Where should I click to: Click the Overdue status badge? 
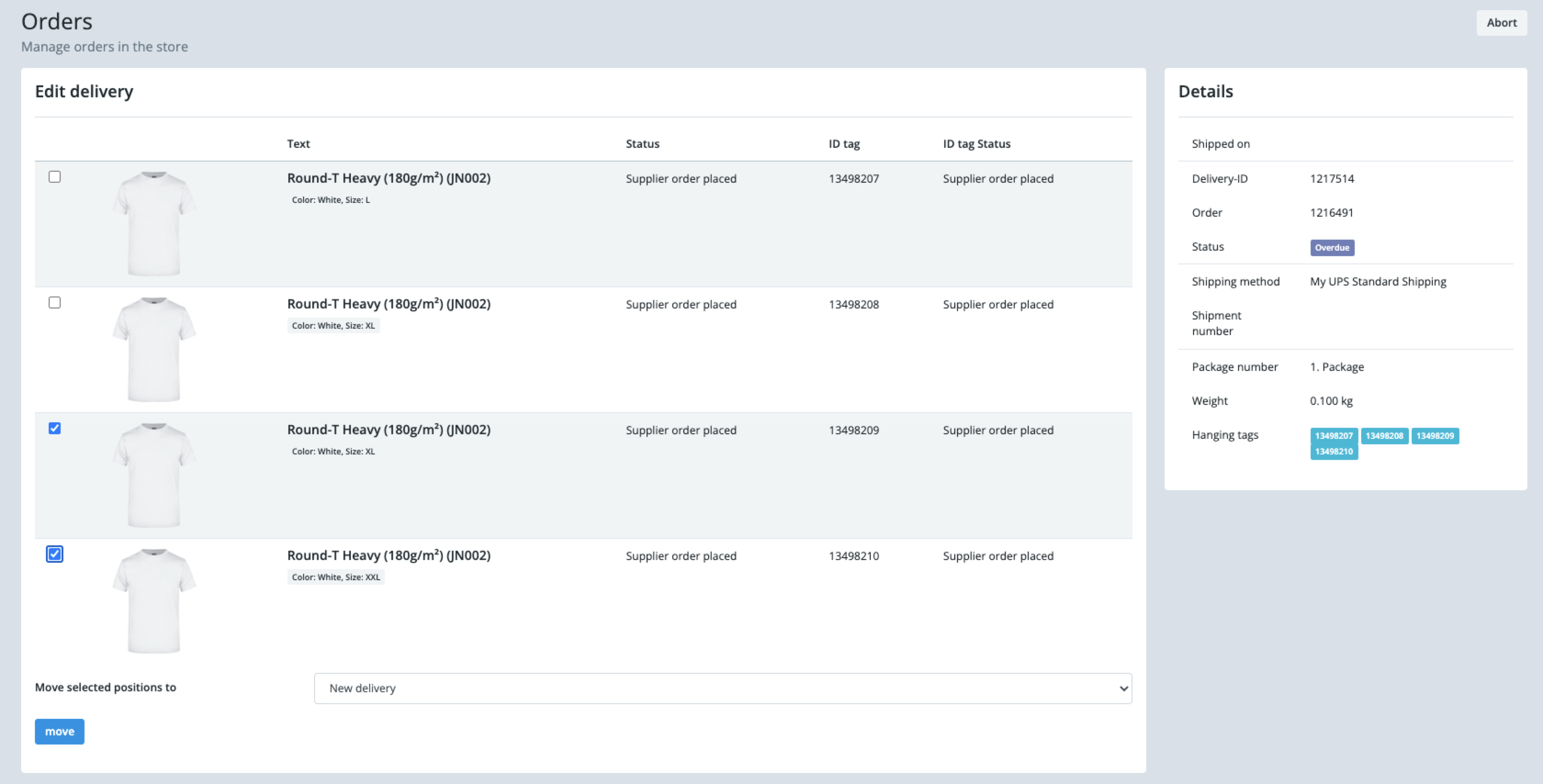(1332, 247)
